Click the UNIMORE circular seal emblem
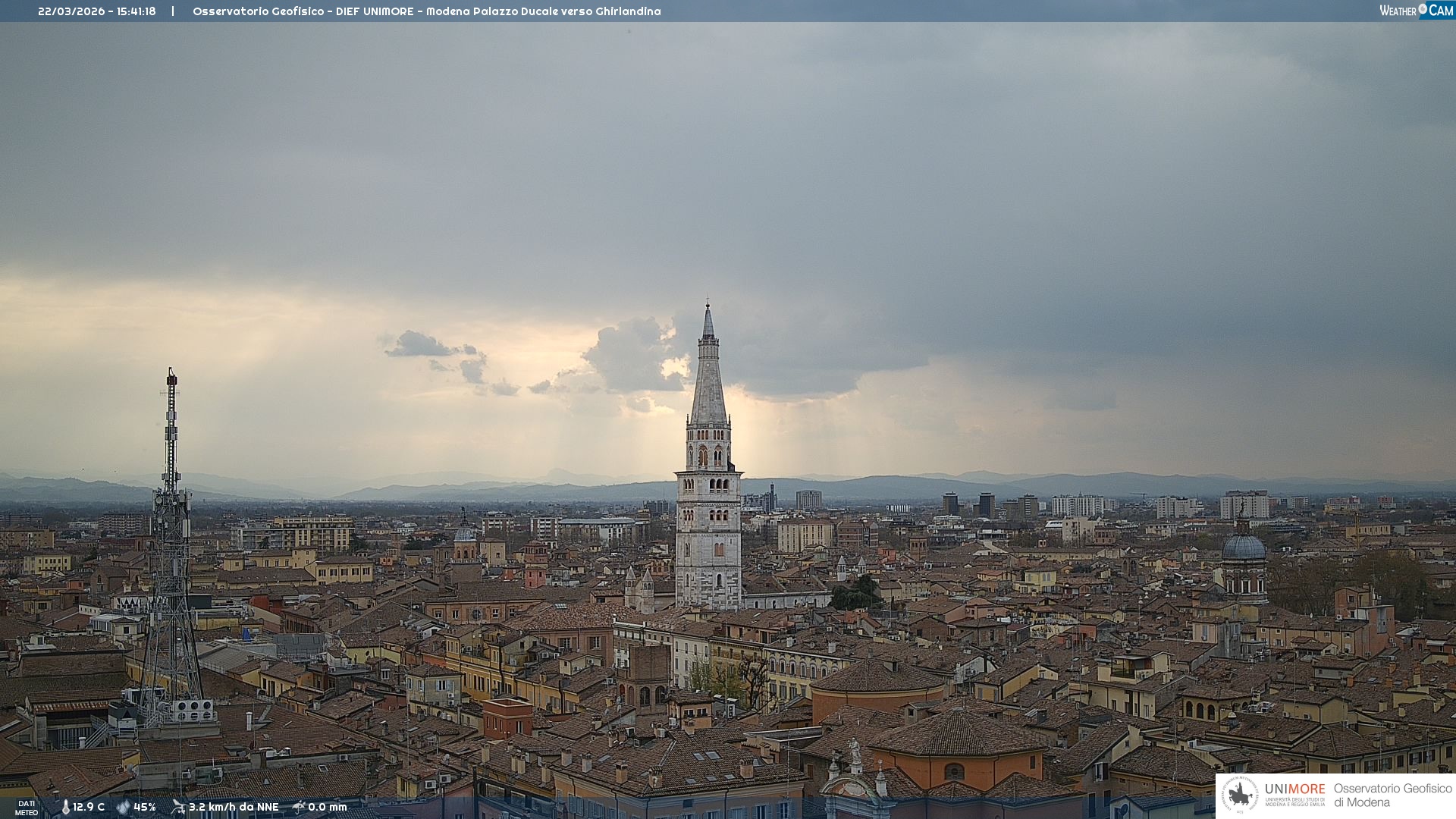 click(x=1240, y=795)
